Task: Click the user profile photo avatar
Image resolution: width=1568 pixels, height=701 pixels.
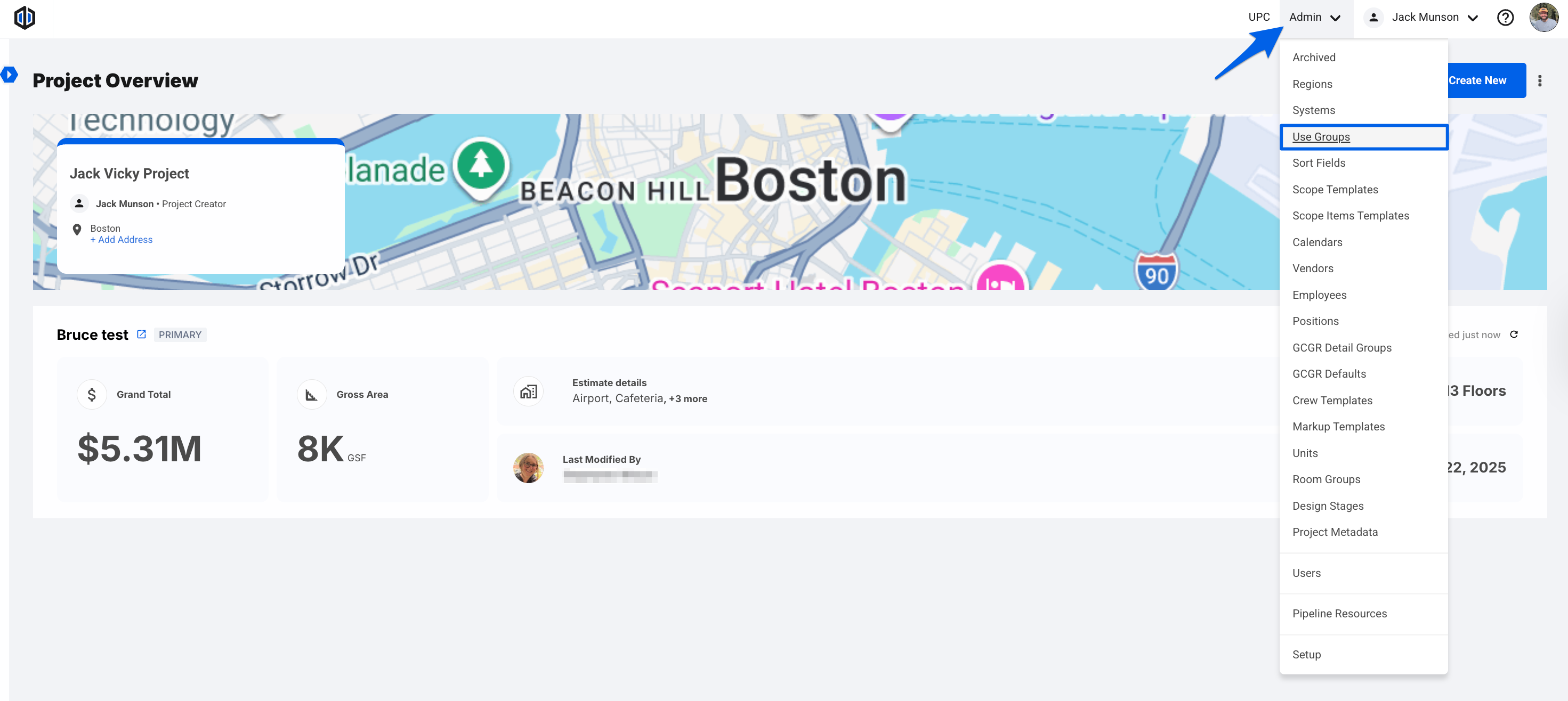Action: (x=1543, y=18)
